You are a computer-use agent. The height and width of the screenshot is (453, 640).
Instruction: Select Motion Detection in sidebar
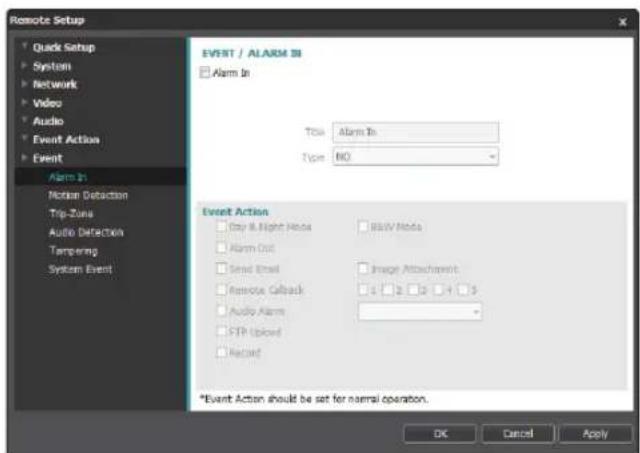[88, 195]
